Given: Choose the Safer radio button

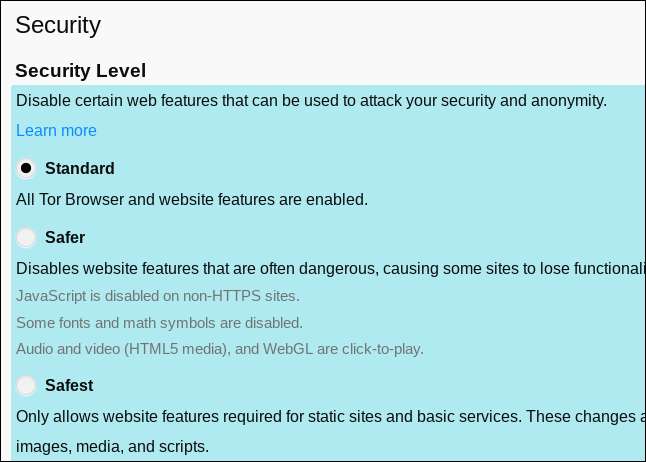Looking at the screenshot, I should 27,238.
